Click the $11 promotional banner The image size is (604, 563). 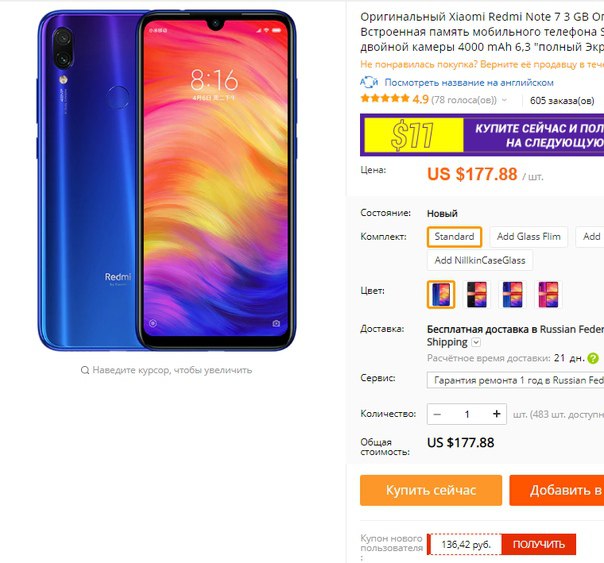[482, 135]
